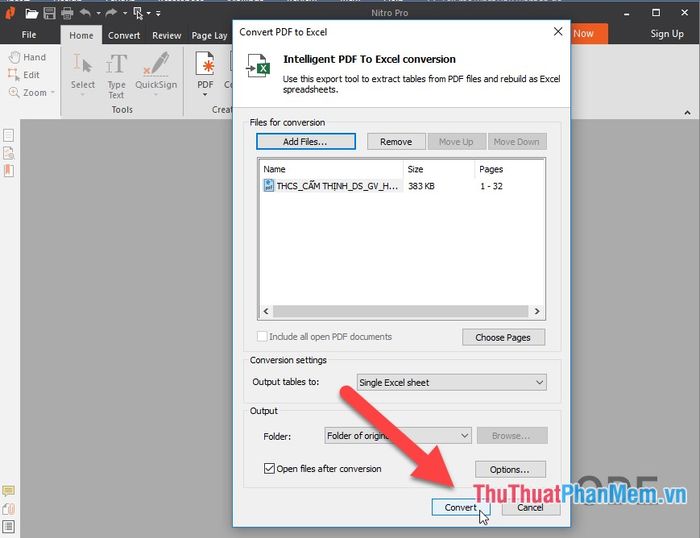Open the Comments panel icon at the bottom left
This screenshot has width=700, height=538.
coord(8,491)
